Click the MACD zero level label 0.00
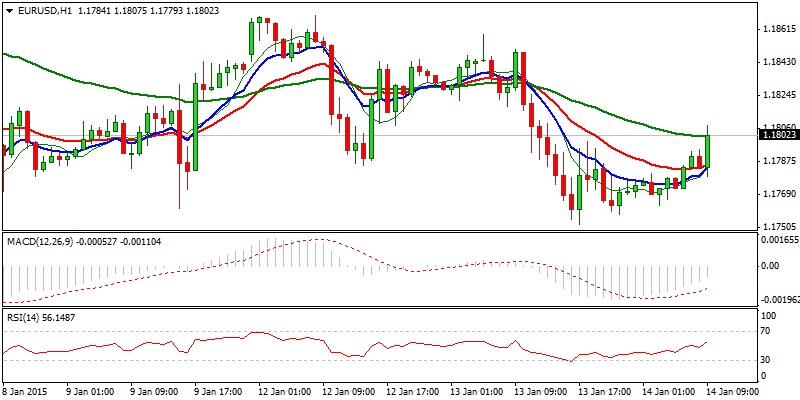 click(770, 266)
